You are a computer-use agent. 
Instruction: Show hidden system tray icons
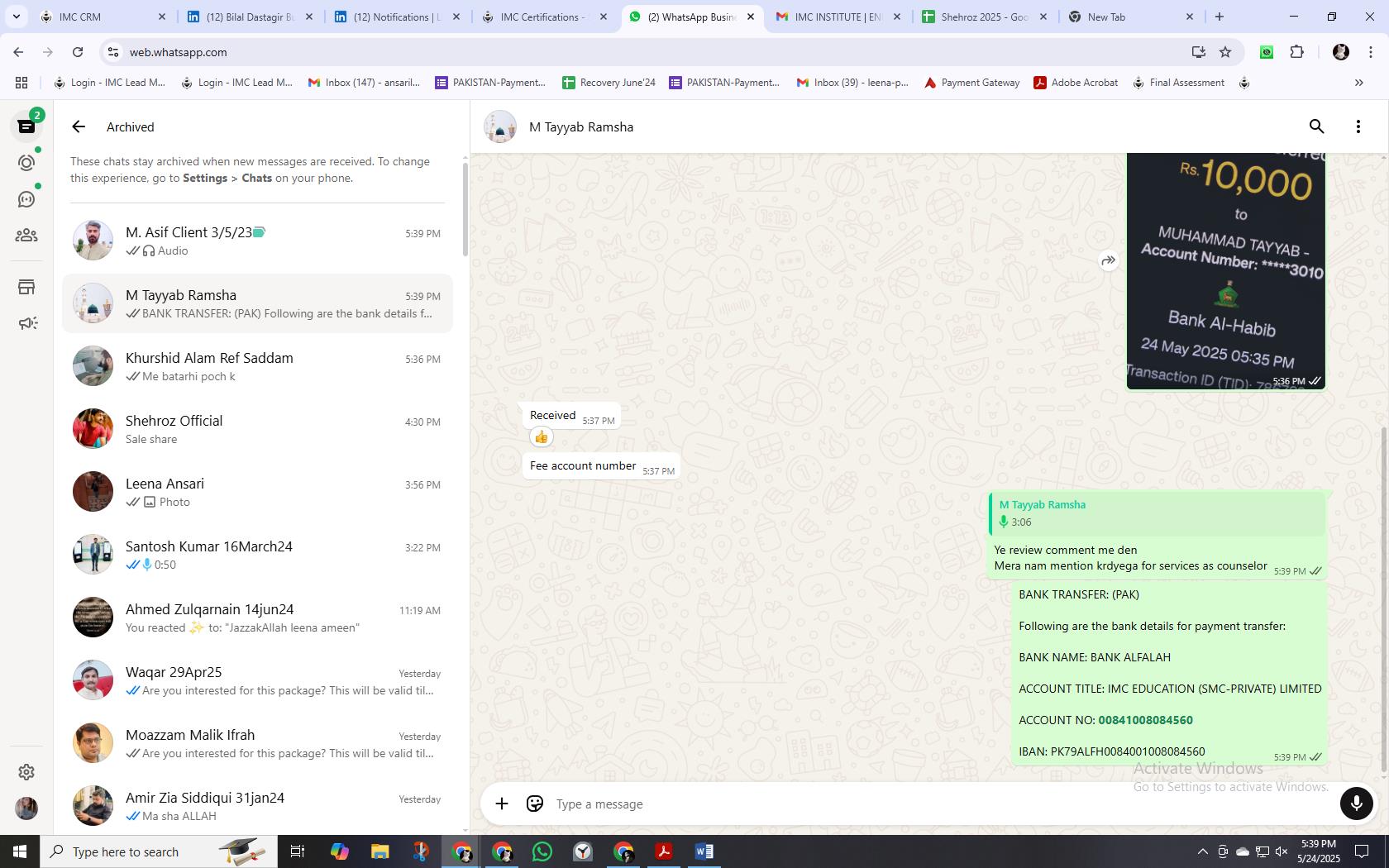[x=1202, y=851]
